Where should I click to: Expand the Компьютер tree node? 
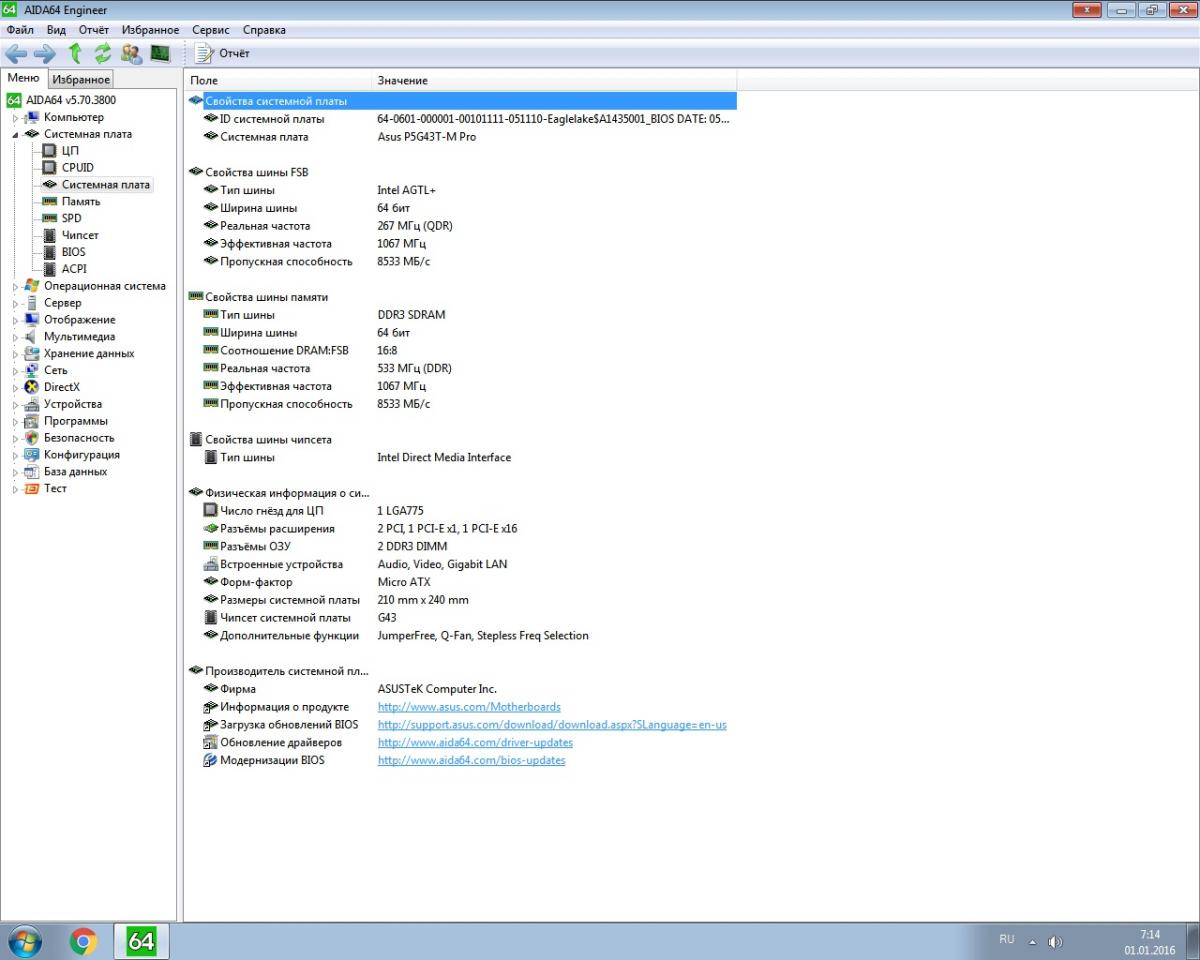[15, 118]
